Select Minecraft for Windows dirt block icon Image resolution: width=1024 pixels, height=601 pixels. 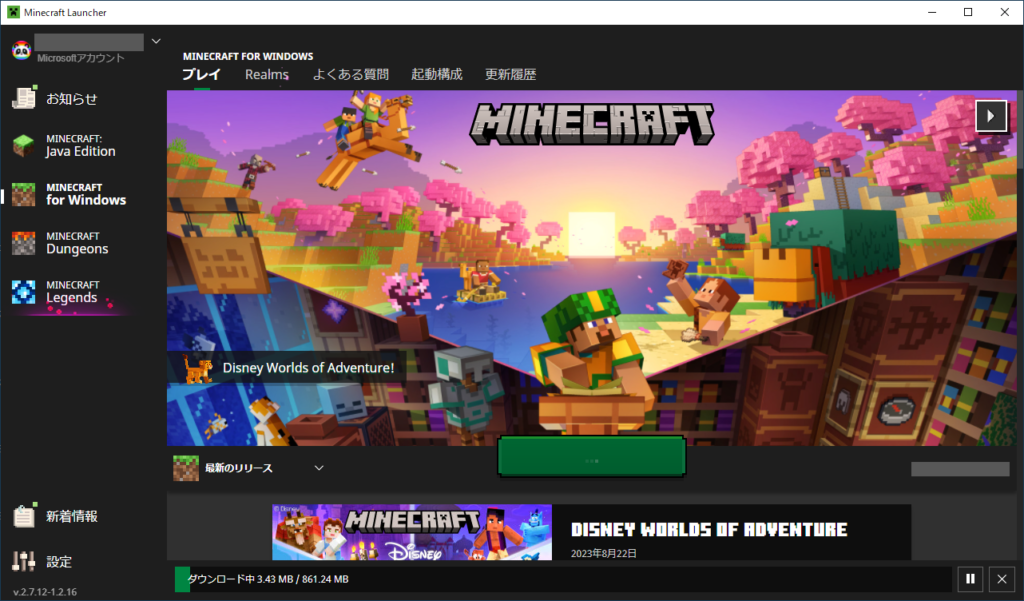[24, 194]
